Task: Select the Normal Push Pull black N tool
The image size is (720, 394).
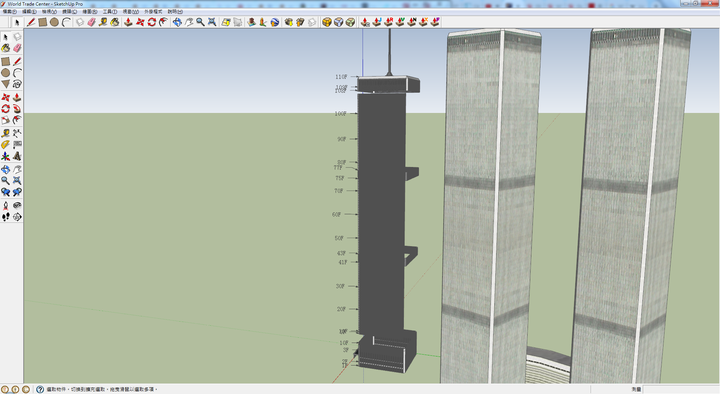Action: coord(412,22)
